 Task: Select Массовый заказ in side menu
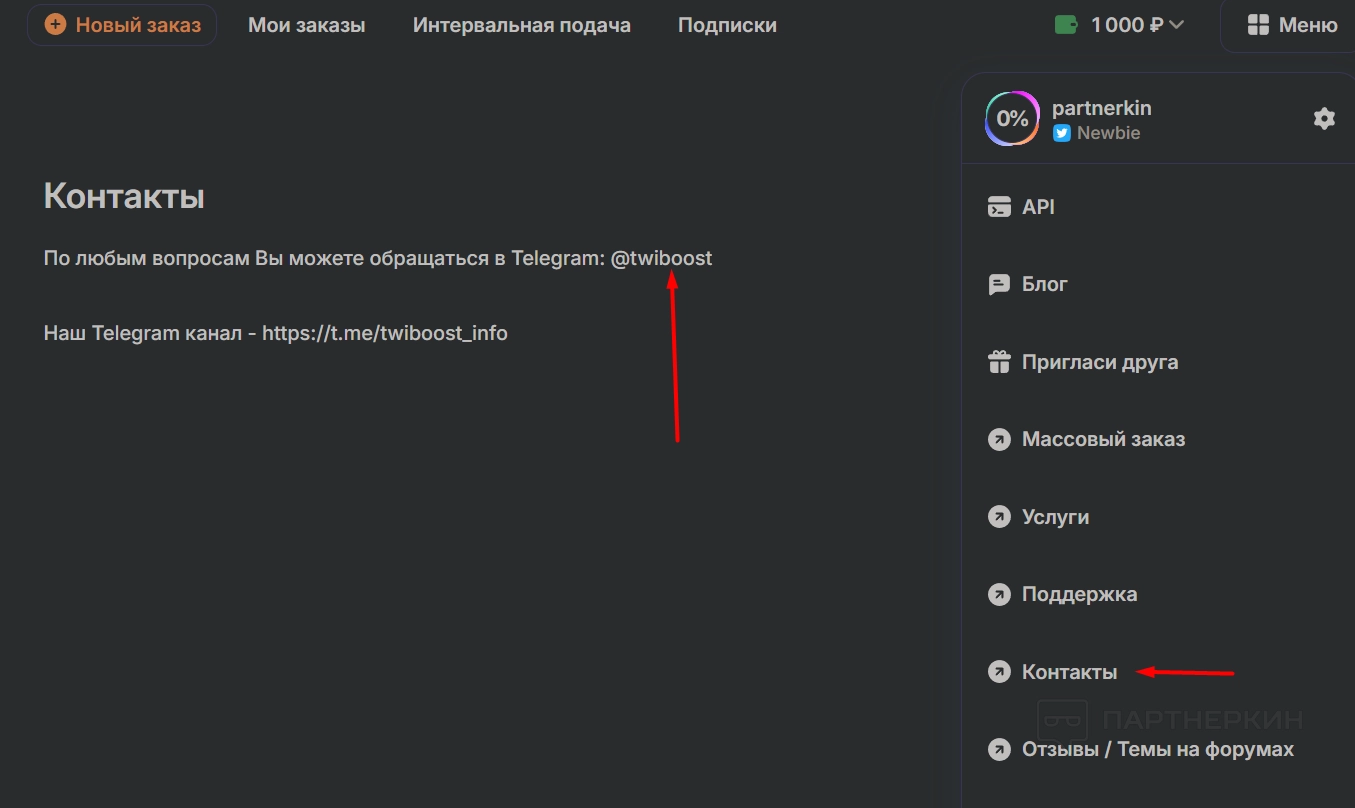coord(1103,439)
